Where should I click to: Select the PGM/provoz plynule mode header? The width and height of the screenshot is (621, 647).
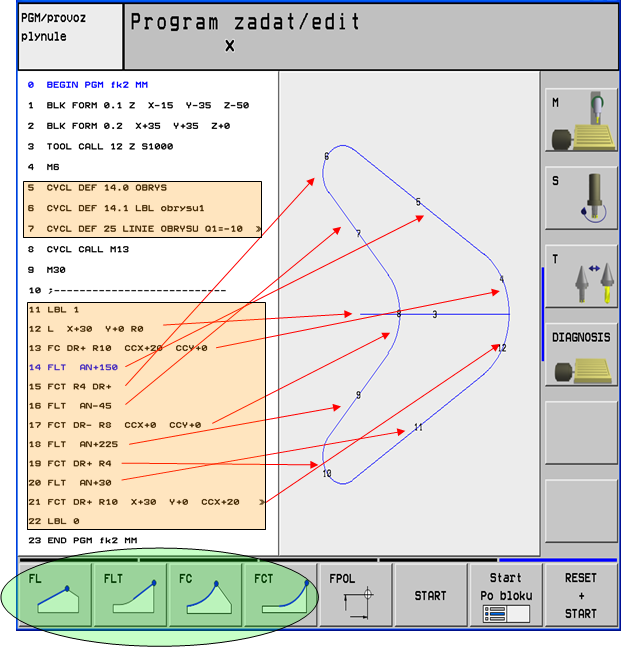pyautogui.click(x=70, y=36)
